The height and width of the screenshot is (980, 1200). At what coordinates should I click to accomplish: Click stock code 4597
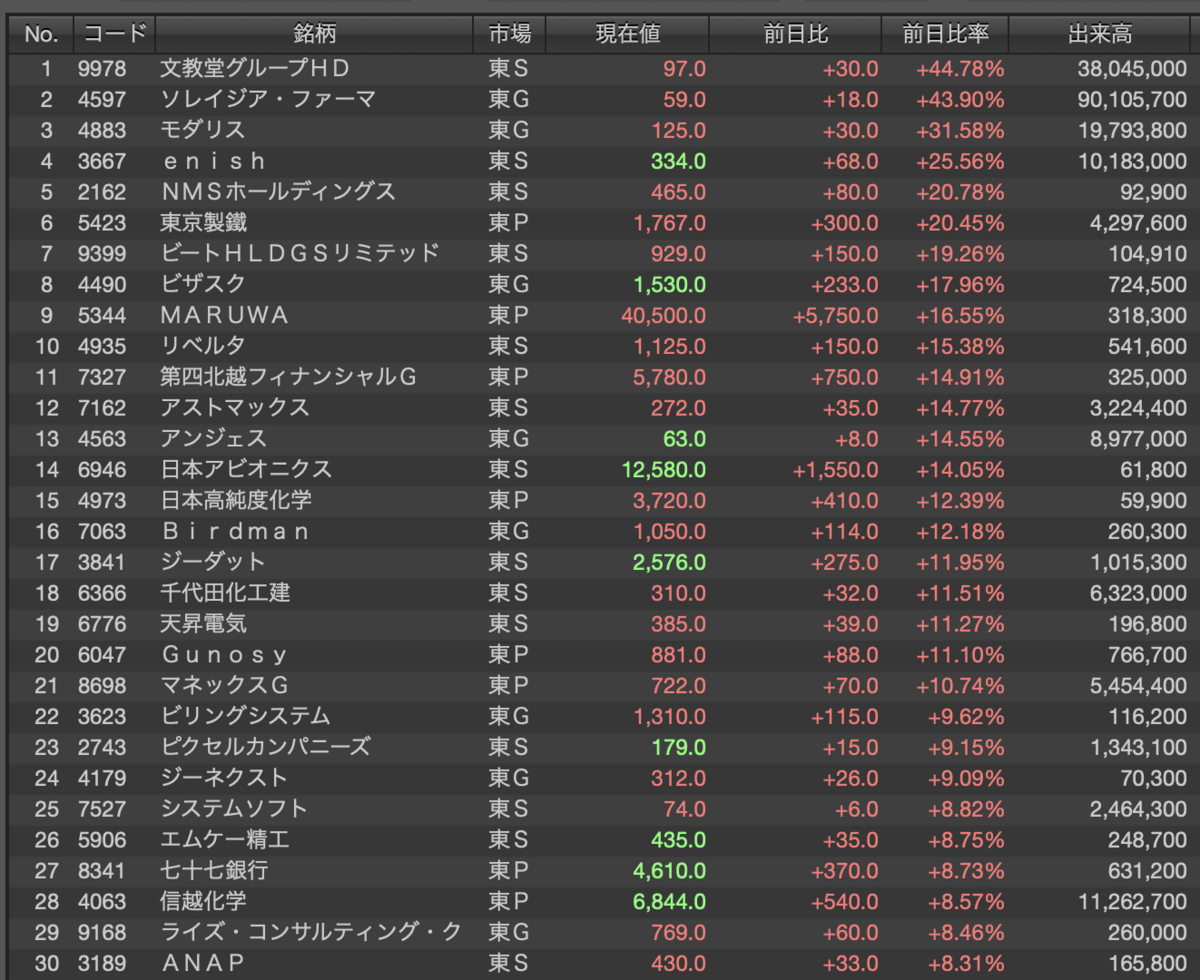coord(102,100)
